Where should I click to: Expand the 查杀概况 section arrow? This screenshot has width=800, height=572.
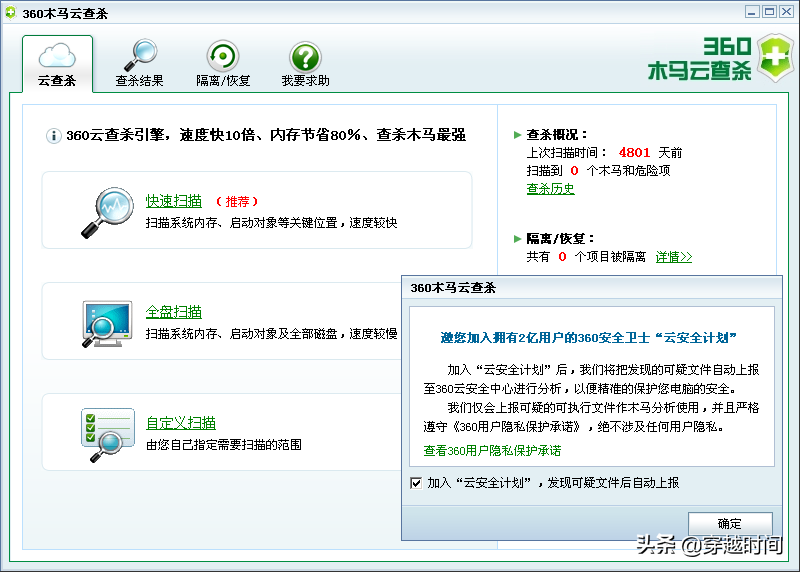pyautogui.click(x=517, y=135)
